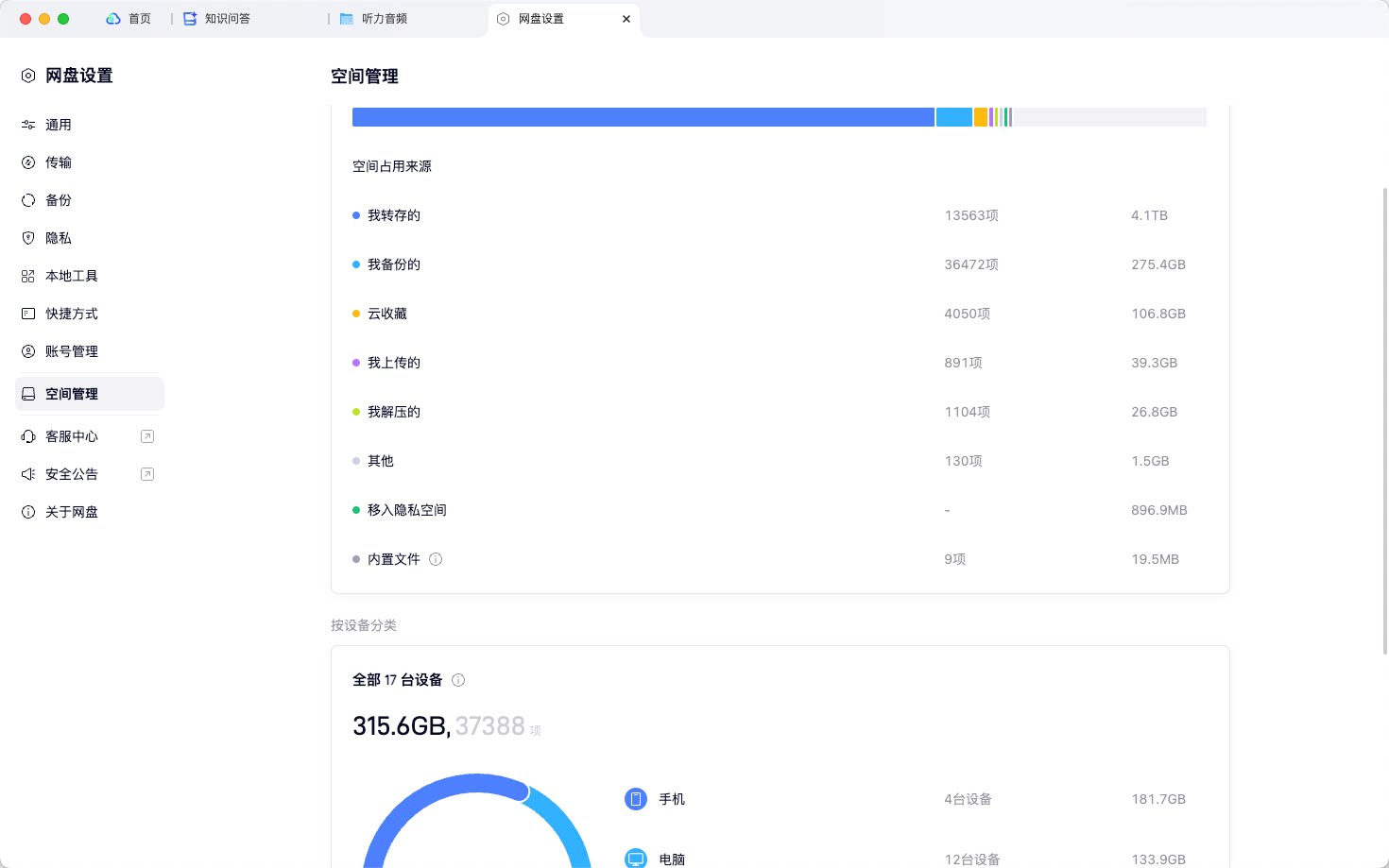Open the 传输 settings section
This screenshot has width=1389, height=868.
pyautogui.click(x=59, y=162)
